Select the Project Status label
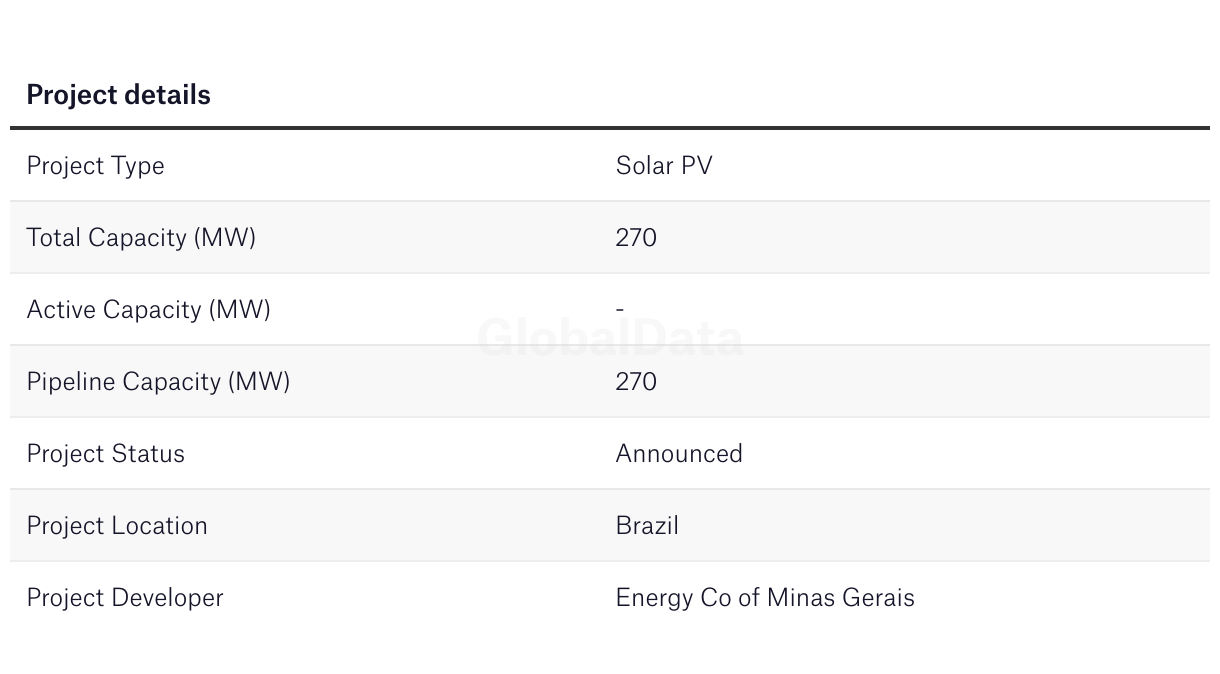The image size is (1220, 674). click(105, 454)
